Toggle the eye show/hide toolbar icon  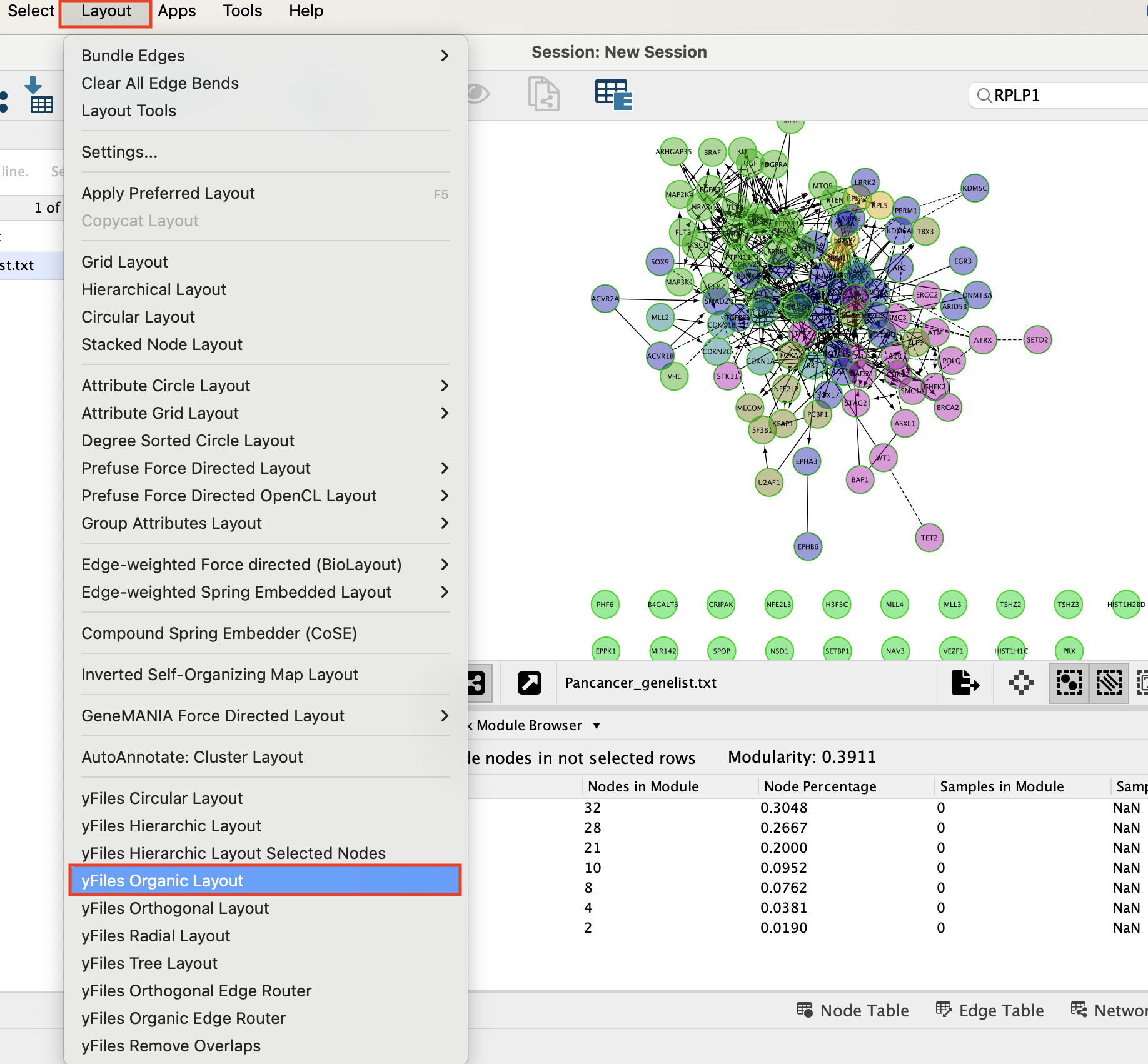click(x=478, y=94)
